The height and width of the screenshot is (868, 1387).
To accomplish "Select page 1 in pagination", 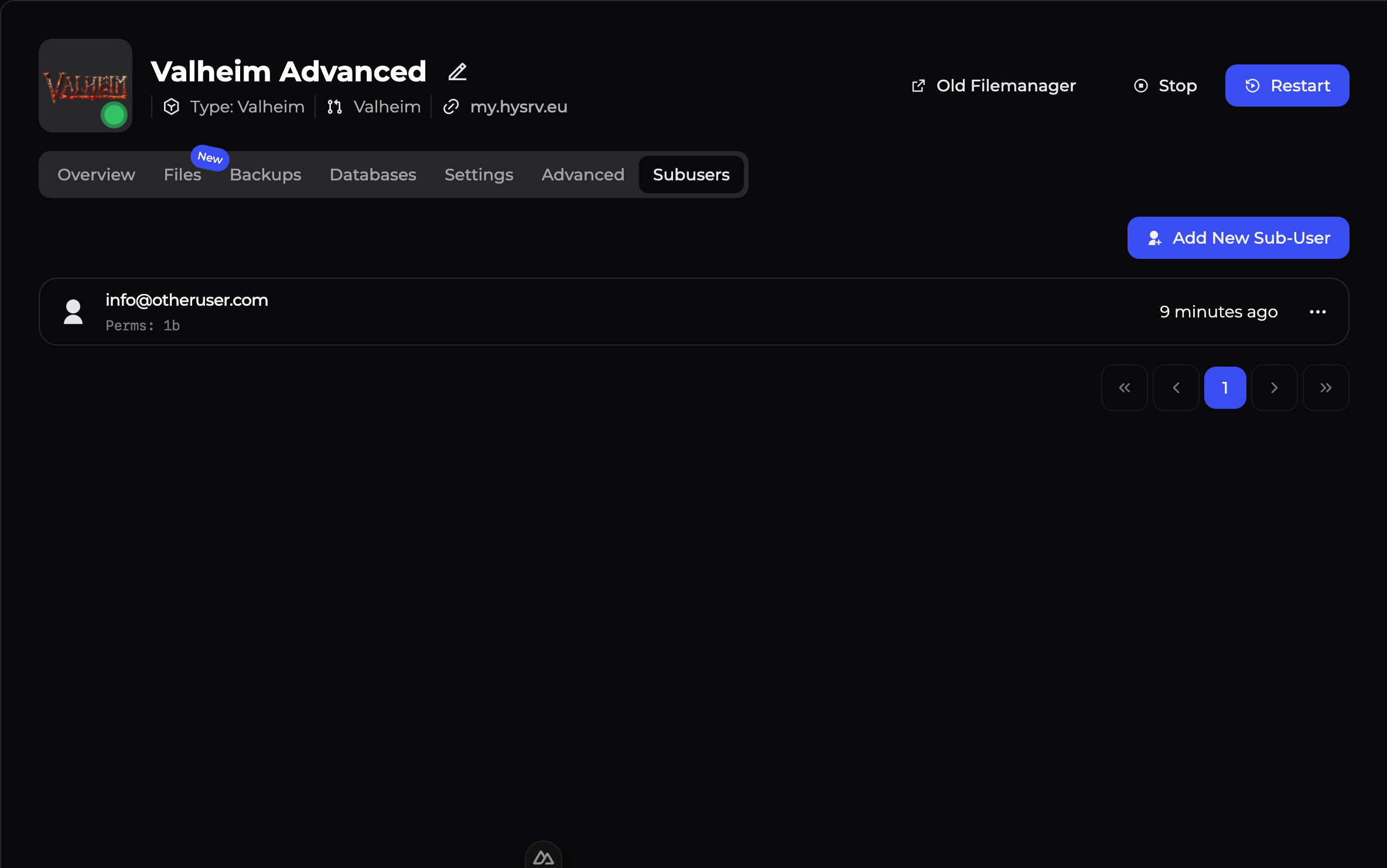I will tap(1225, 388).
